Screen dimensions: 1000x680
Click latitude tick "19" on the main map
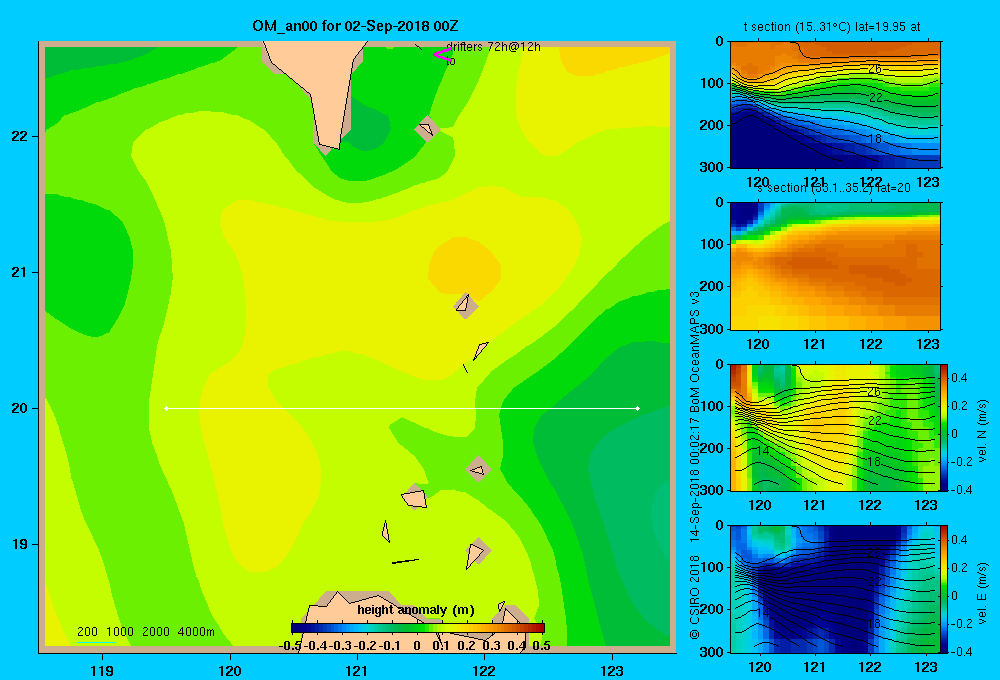[20, 544]
